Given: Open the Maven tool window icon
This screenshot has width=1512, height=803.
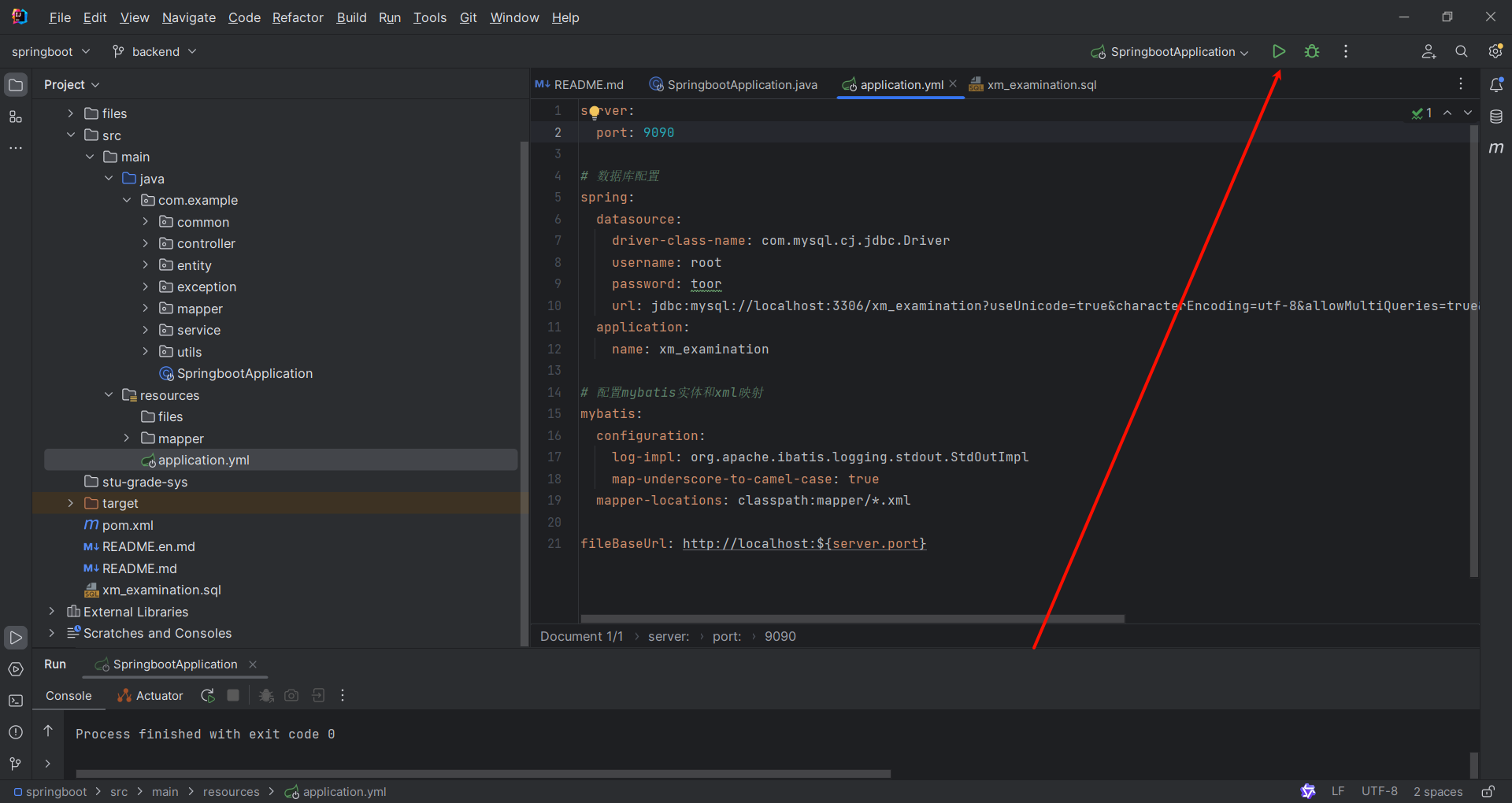Looking at the screenshot, I should coord(1496,148).
